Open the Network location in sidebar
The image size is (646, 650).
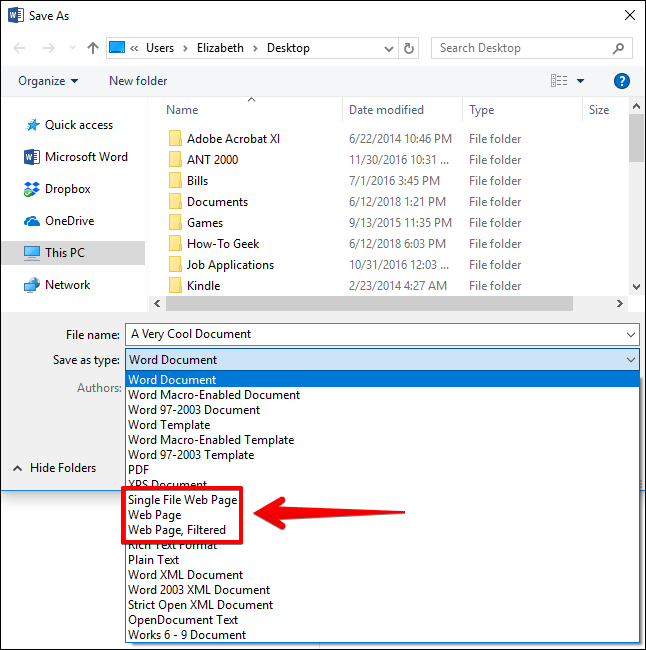coord(67,285)
